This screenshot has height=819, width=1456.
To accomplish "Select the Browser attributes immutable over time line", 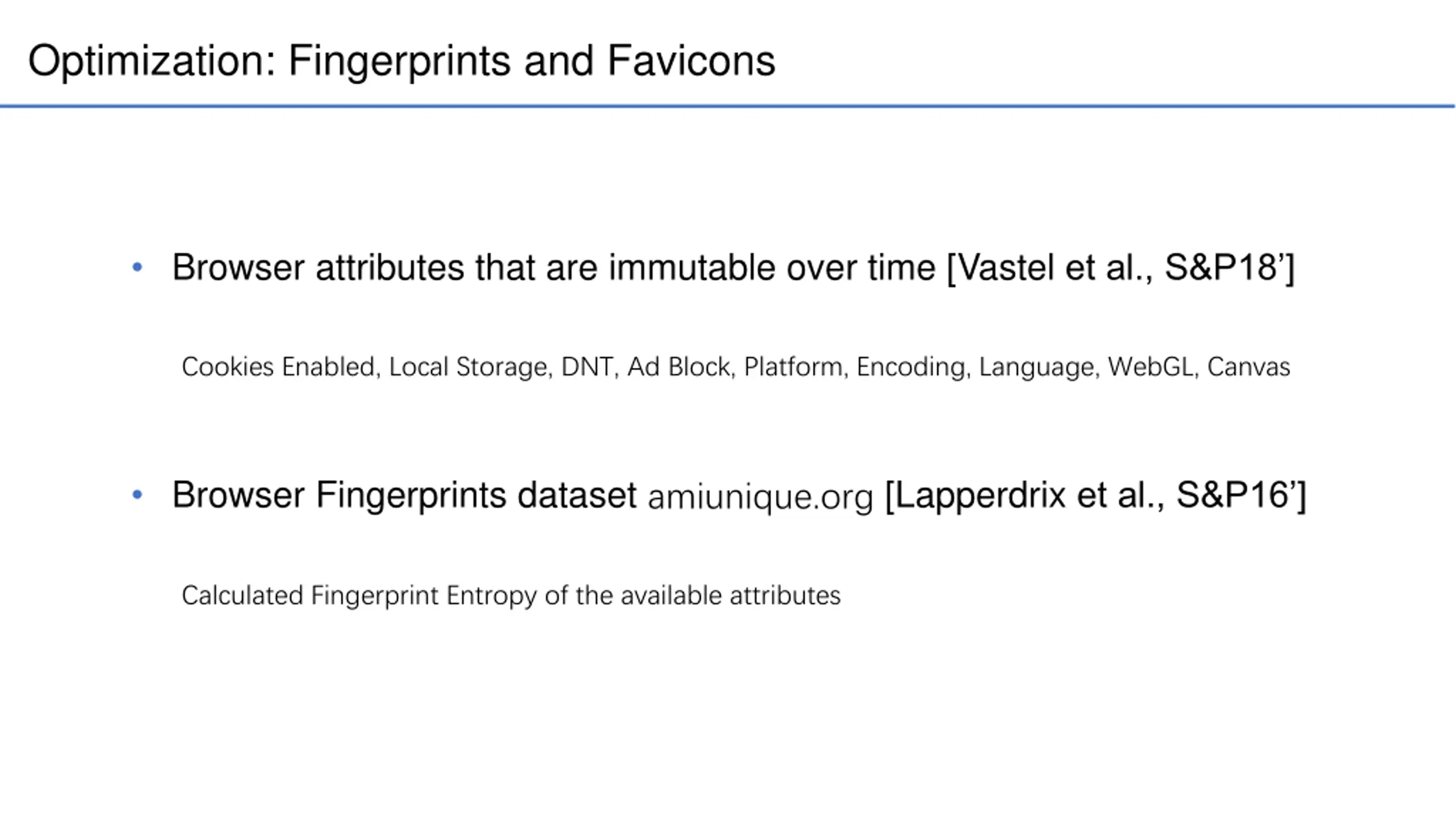I will coord(733,267).
